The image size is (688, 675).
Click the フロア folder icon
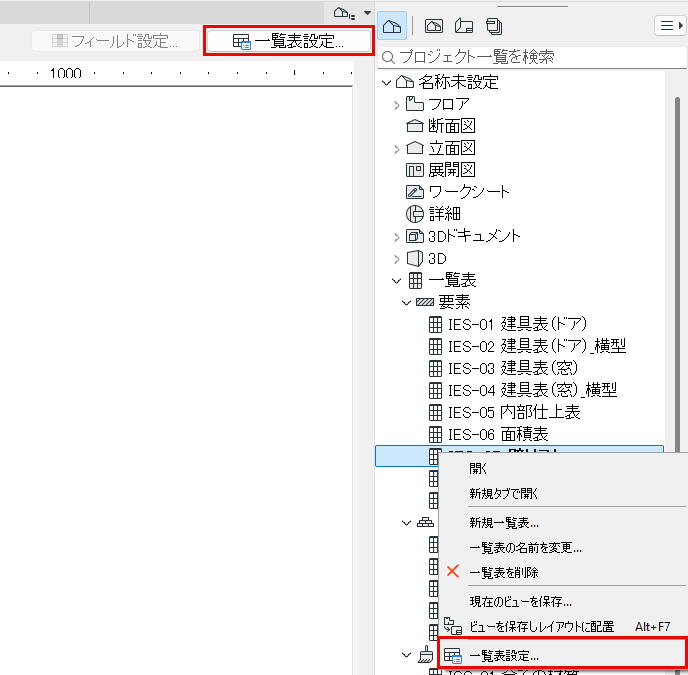[415, 104]
